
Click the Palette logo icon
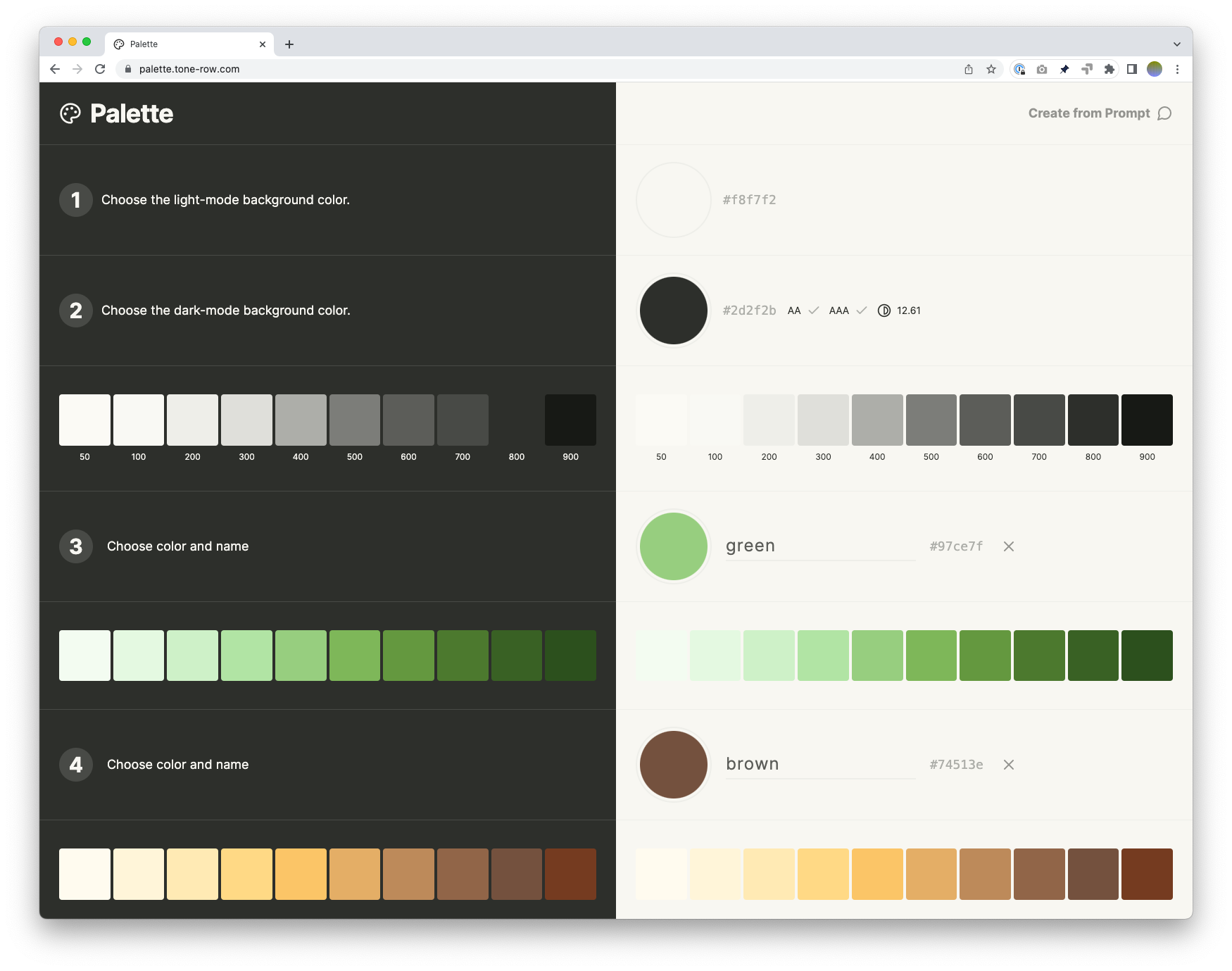click(x=70, y=113)
